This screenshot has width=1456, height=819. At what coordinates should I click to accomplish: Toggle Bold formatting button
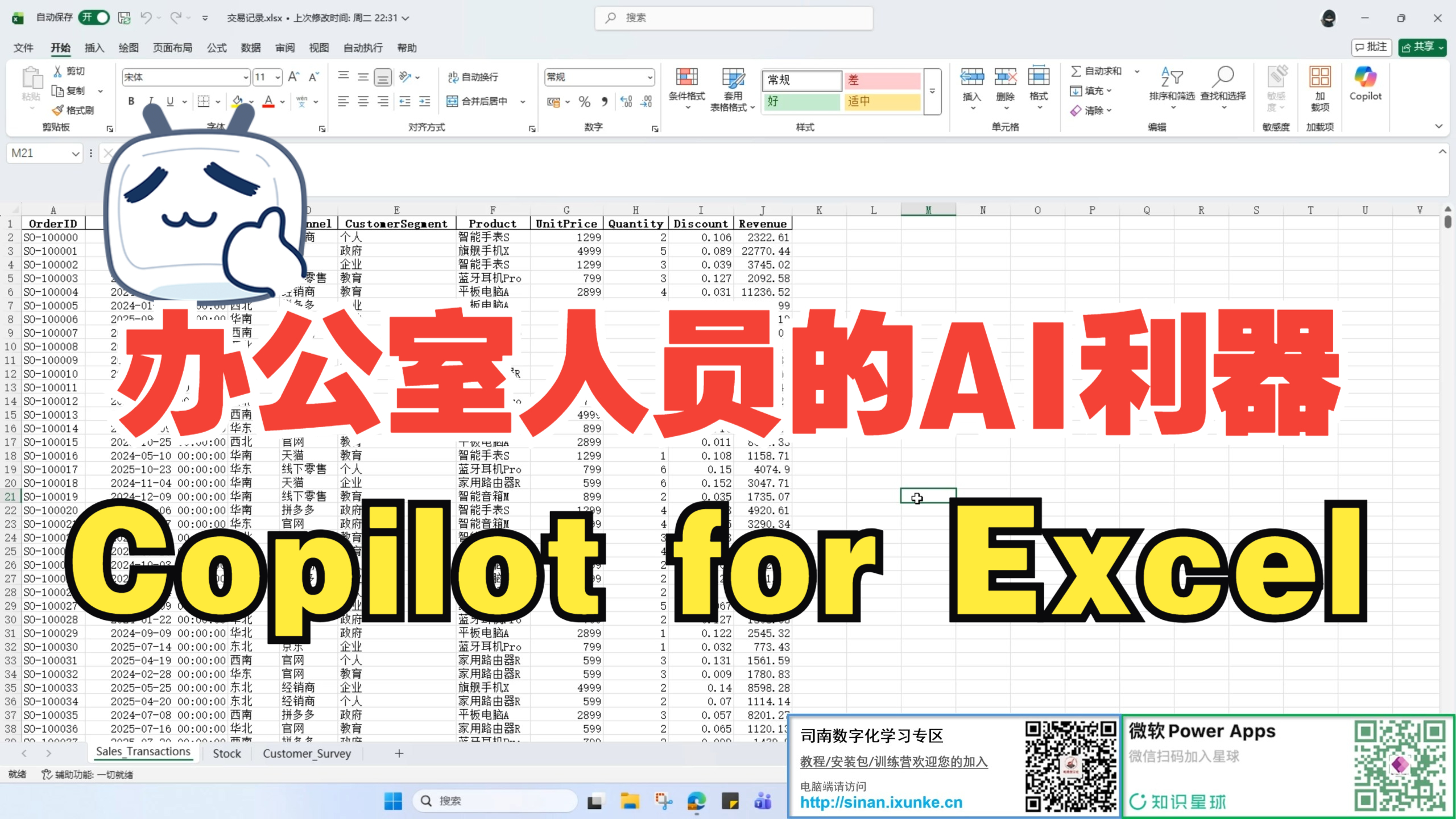[131, 101]
